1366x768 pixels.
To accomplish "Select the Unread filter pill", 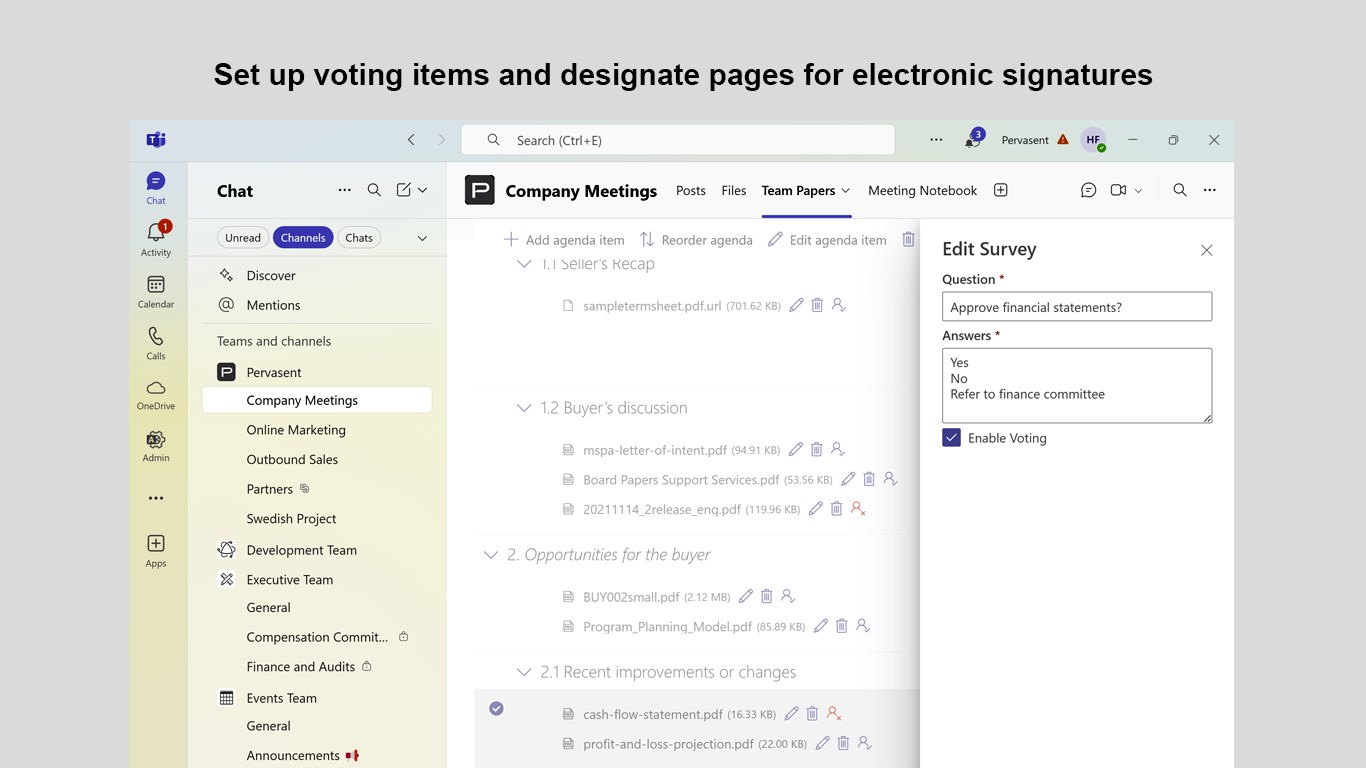I will [x=243, y=238].
